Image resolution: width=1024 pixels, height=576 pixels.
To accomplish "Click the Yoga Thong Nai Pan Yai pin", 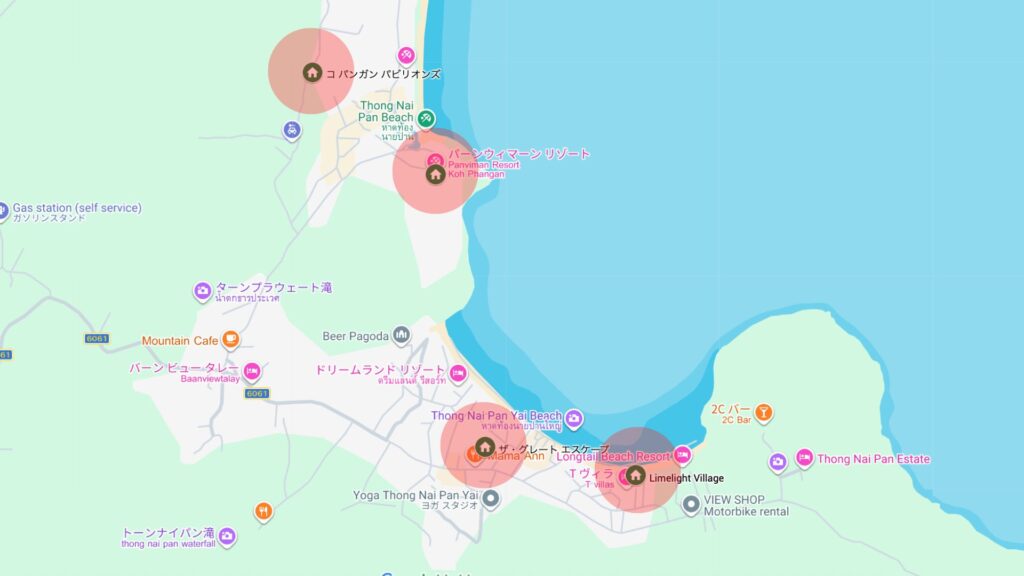I will (x=490, y=500).
